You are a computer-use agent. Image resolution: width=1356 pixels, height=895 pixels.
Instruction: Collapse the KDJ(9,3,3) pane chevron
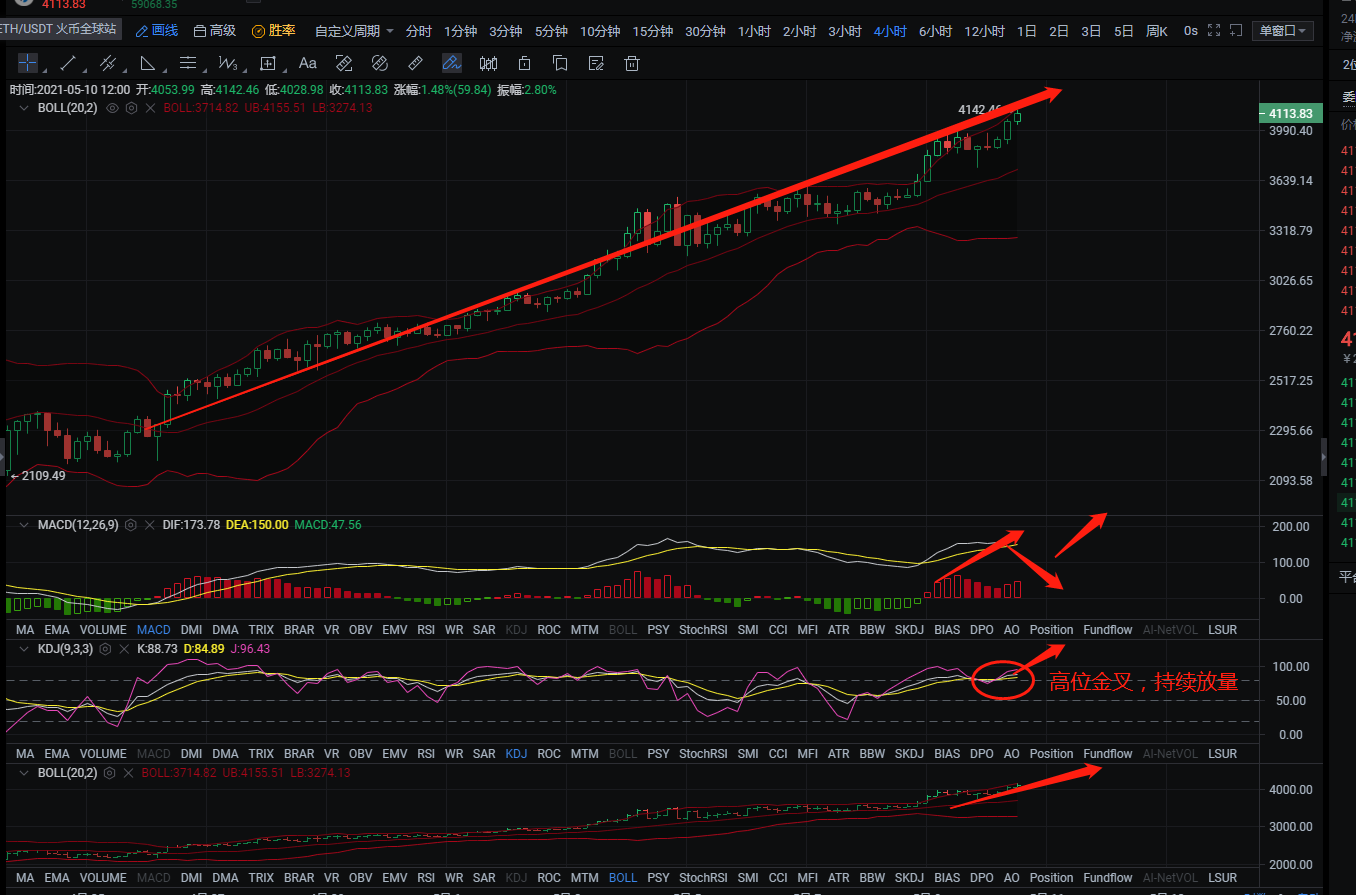pyautogui.click(x=24, y=648)
